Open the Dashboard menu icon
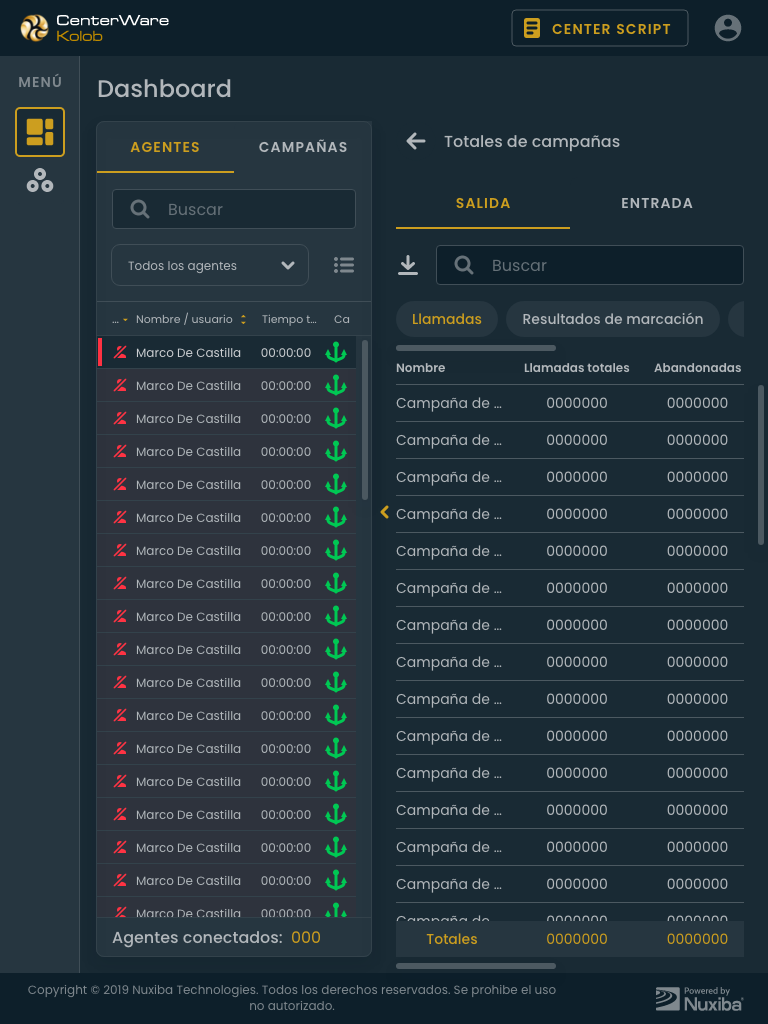This screenshot has width=768, height=1024. click(x=40, y=132)
